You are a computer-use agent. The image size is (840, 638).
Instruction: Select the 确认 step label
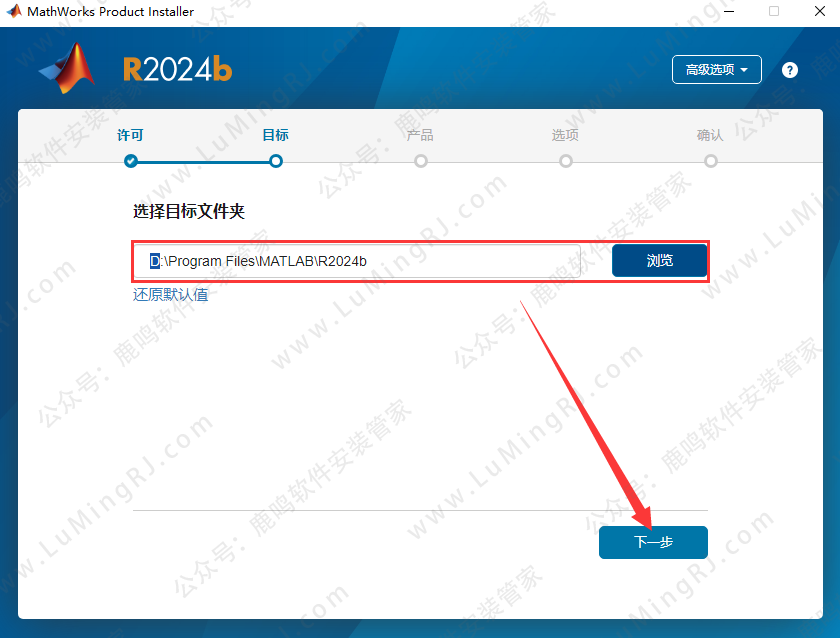click(710, 135)
